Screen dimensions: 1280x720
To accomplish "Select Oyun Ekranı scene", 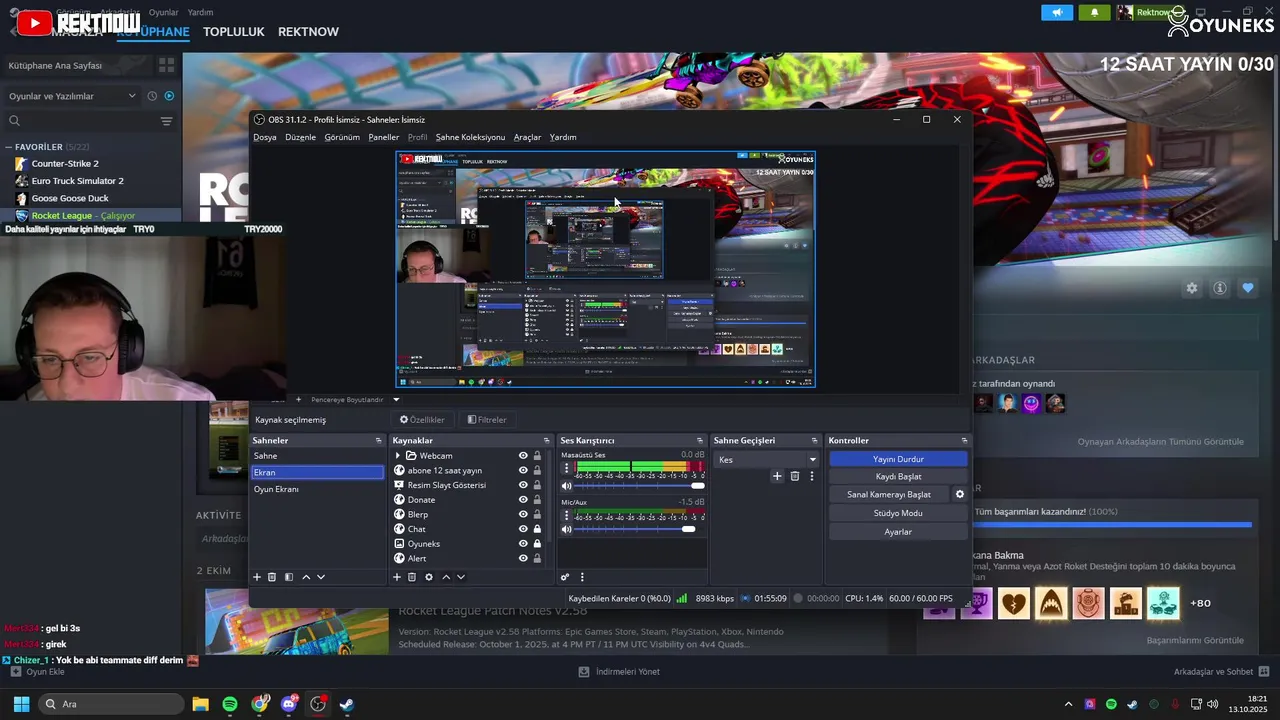I will point(317,489).
